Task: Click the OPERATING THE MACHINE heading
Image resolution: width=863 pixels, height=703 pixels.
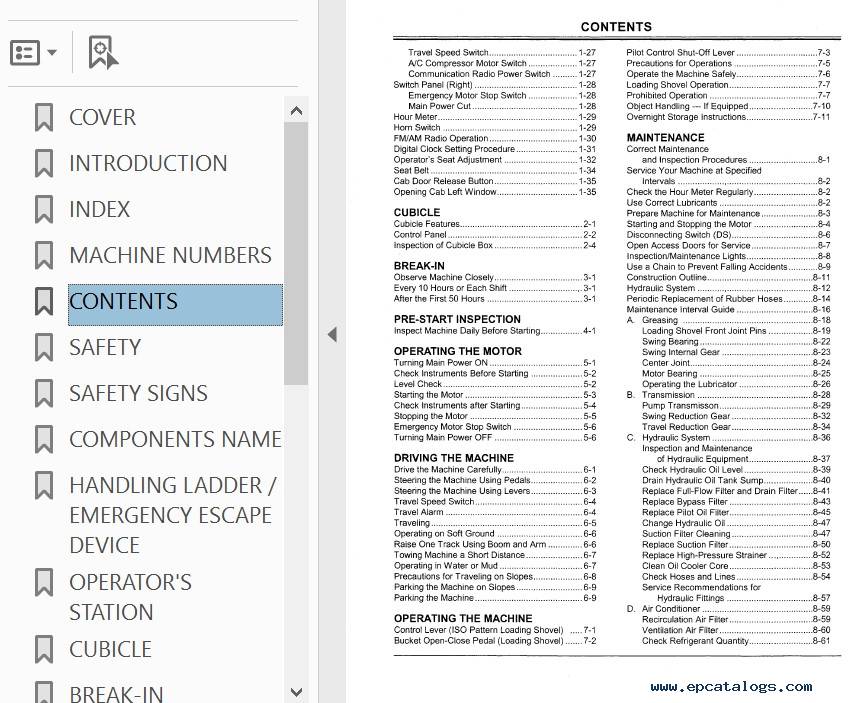Action: (x=463, y=619)
